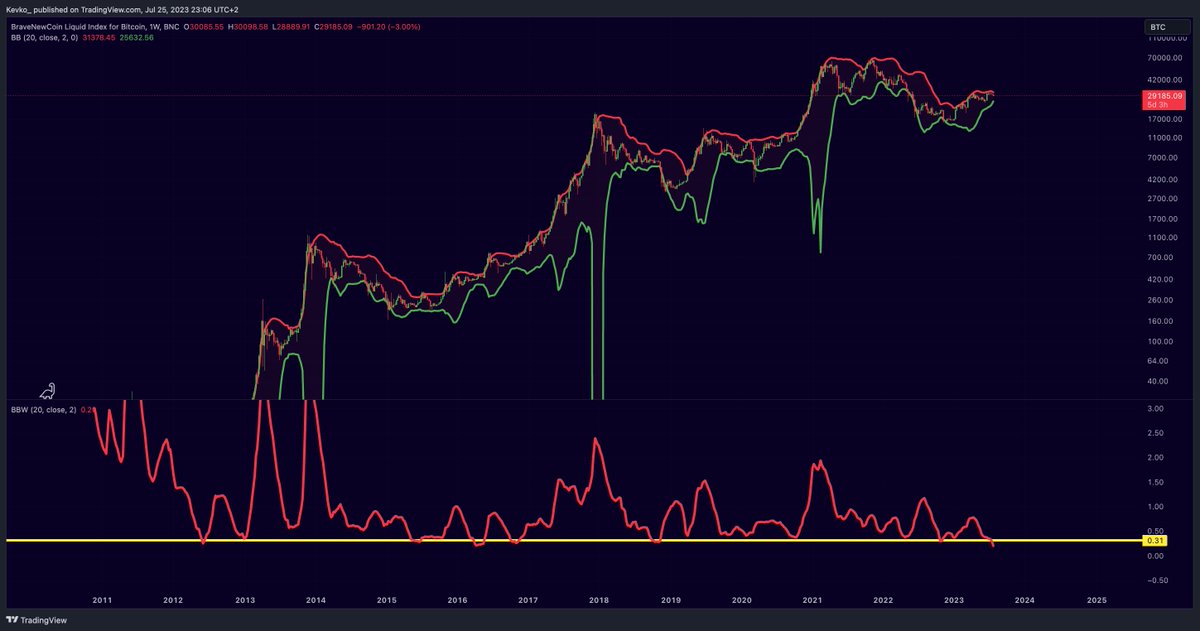
Task: Click the 1100.00 price axis label
Action: click(1163, 238)
